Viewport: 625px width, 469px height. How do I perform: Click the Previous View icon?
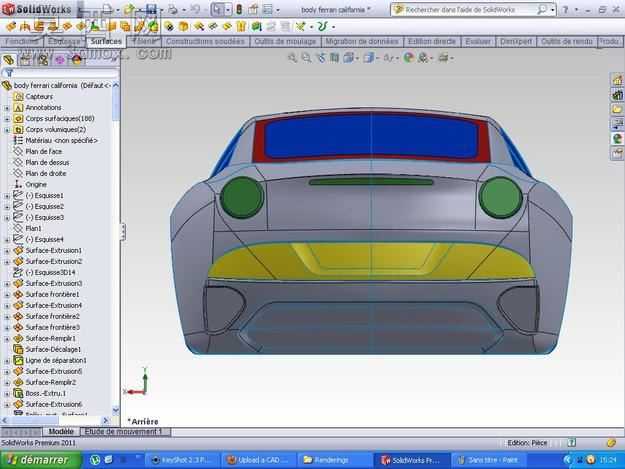coord(321,58)
